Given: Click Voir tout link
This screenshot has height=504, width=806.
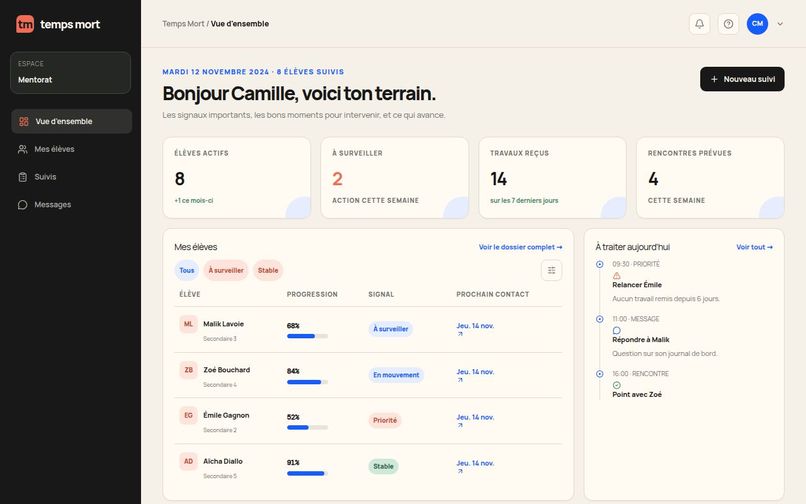Looking at the screenshot, I should [754, 247].
